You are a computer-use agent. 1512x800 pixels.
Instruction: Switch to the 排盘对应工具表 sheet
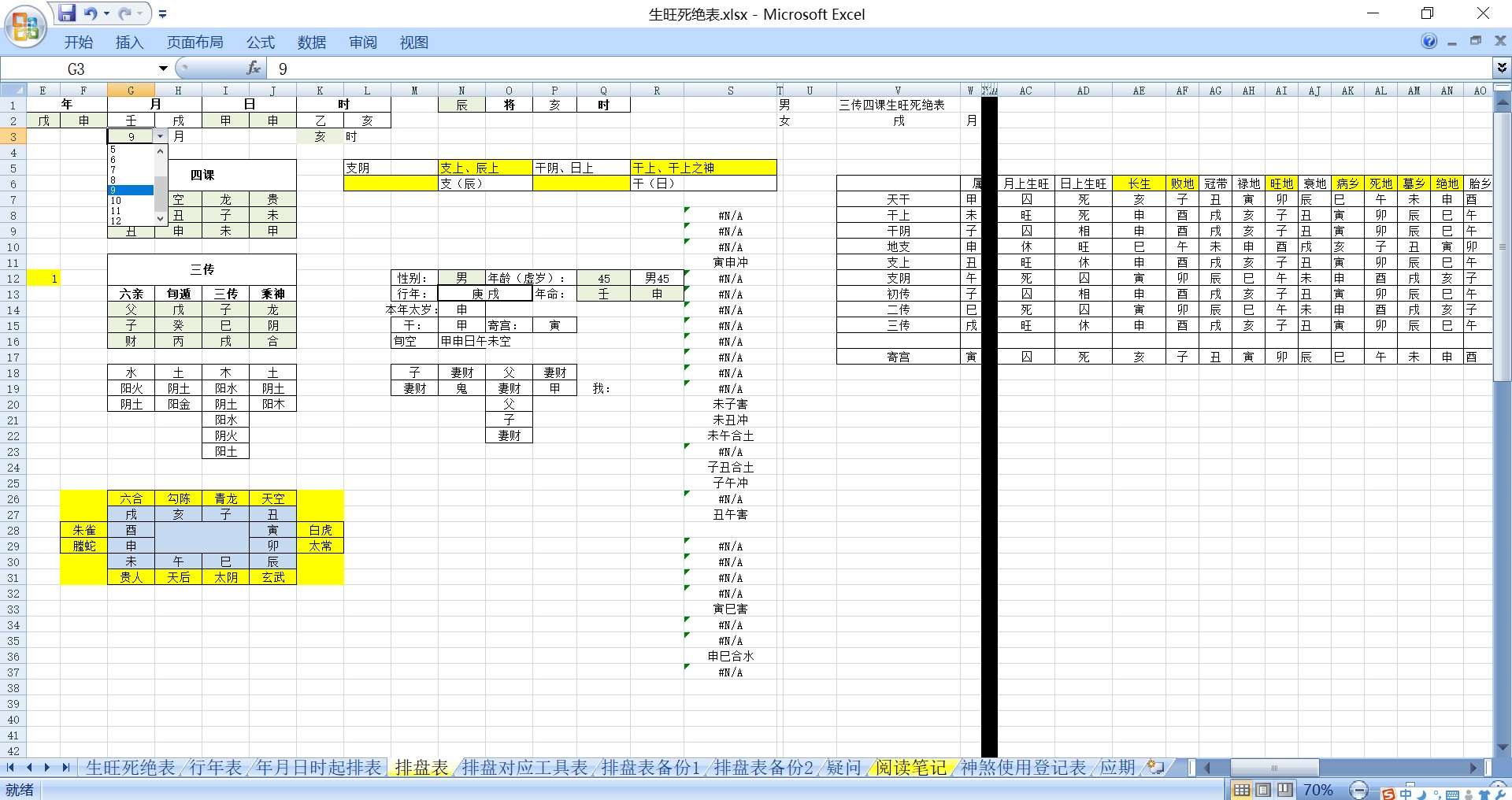pyautogui.click(x=524, y=767)
